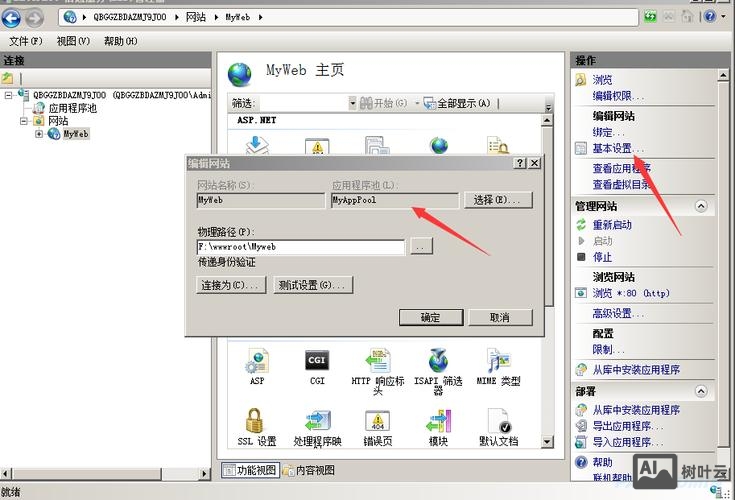Click the 绑定... link

[608, 132]
